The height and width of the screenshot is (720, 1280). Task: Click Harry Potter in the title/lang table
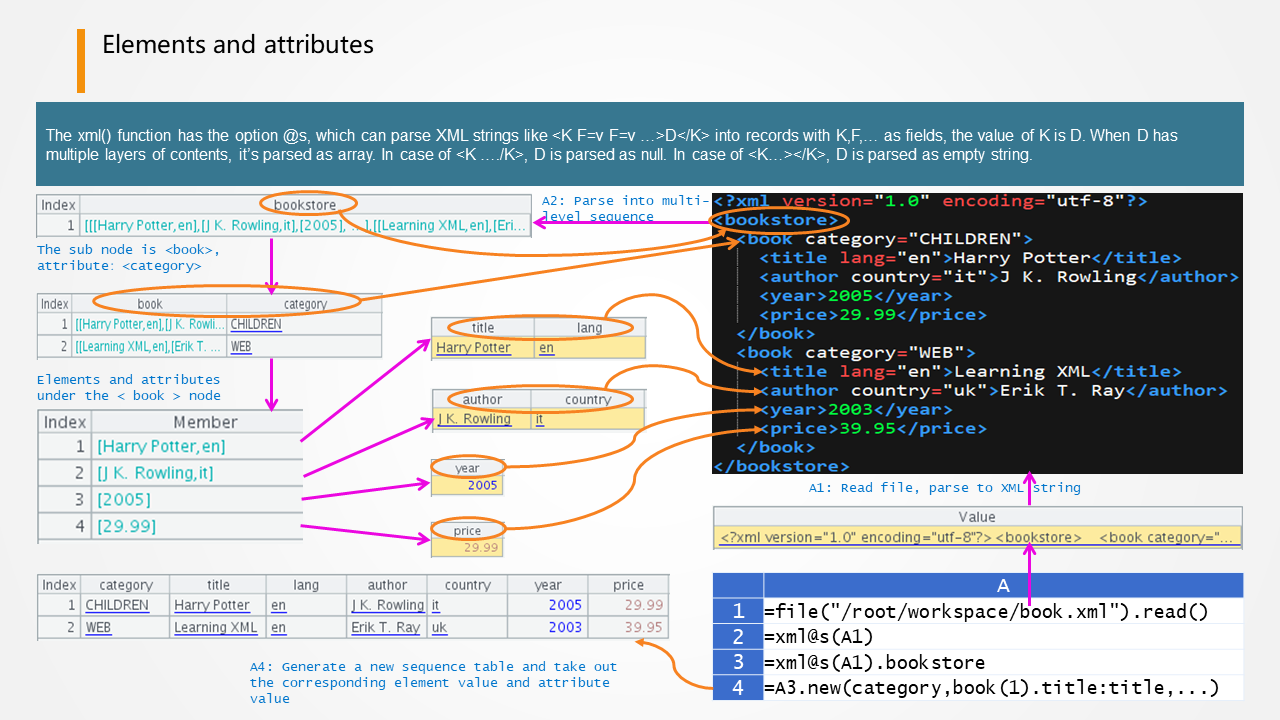(x=473, y=348)
